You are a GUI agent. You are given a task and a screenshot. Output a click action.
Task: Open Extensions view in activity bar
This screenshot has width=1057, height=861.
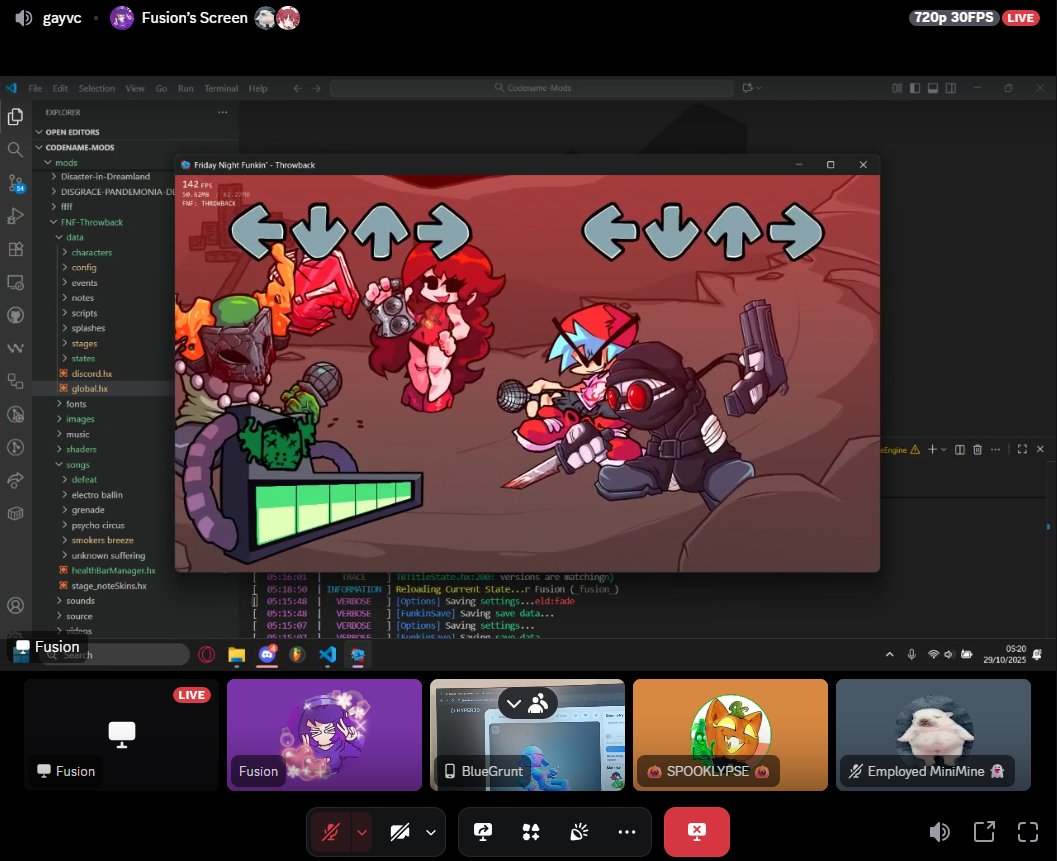click(x=16, y=249)
